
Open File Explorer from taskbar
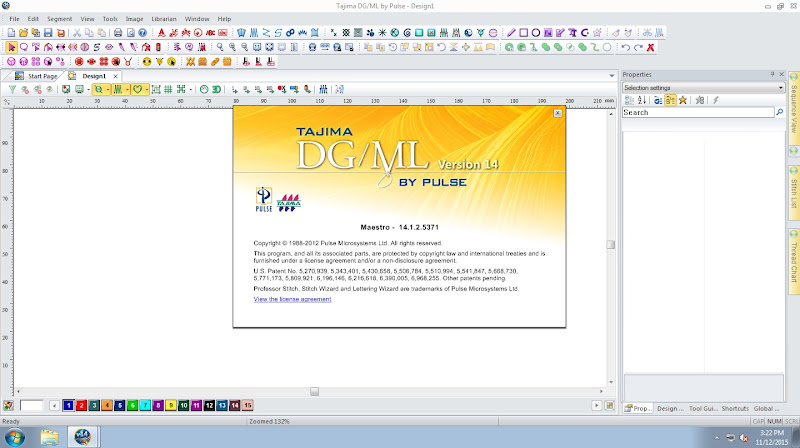(x=49, y=438)
